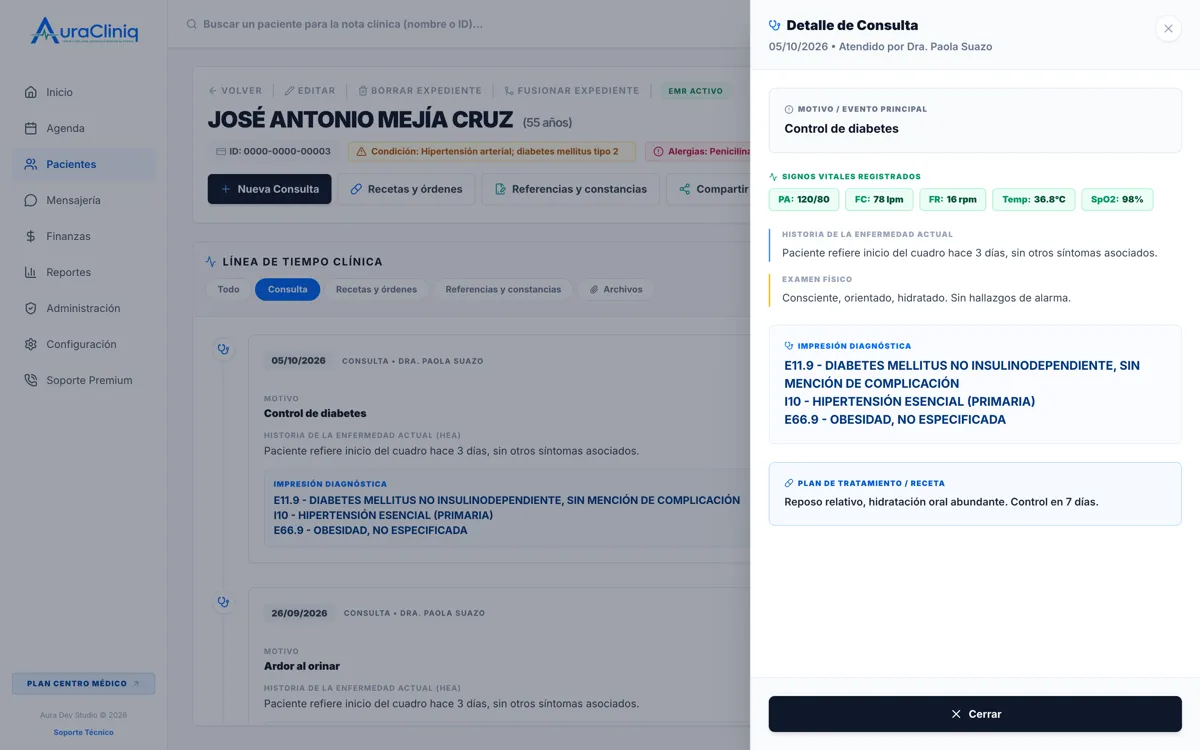Click the Reportes bar chart icon

(x=31, y=272)
